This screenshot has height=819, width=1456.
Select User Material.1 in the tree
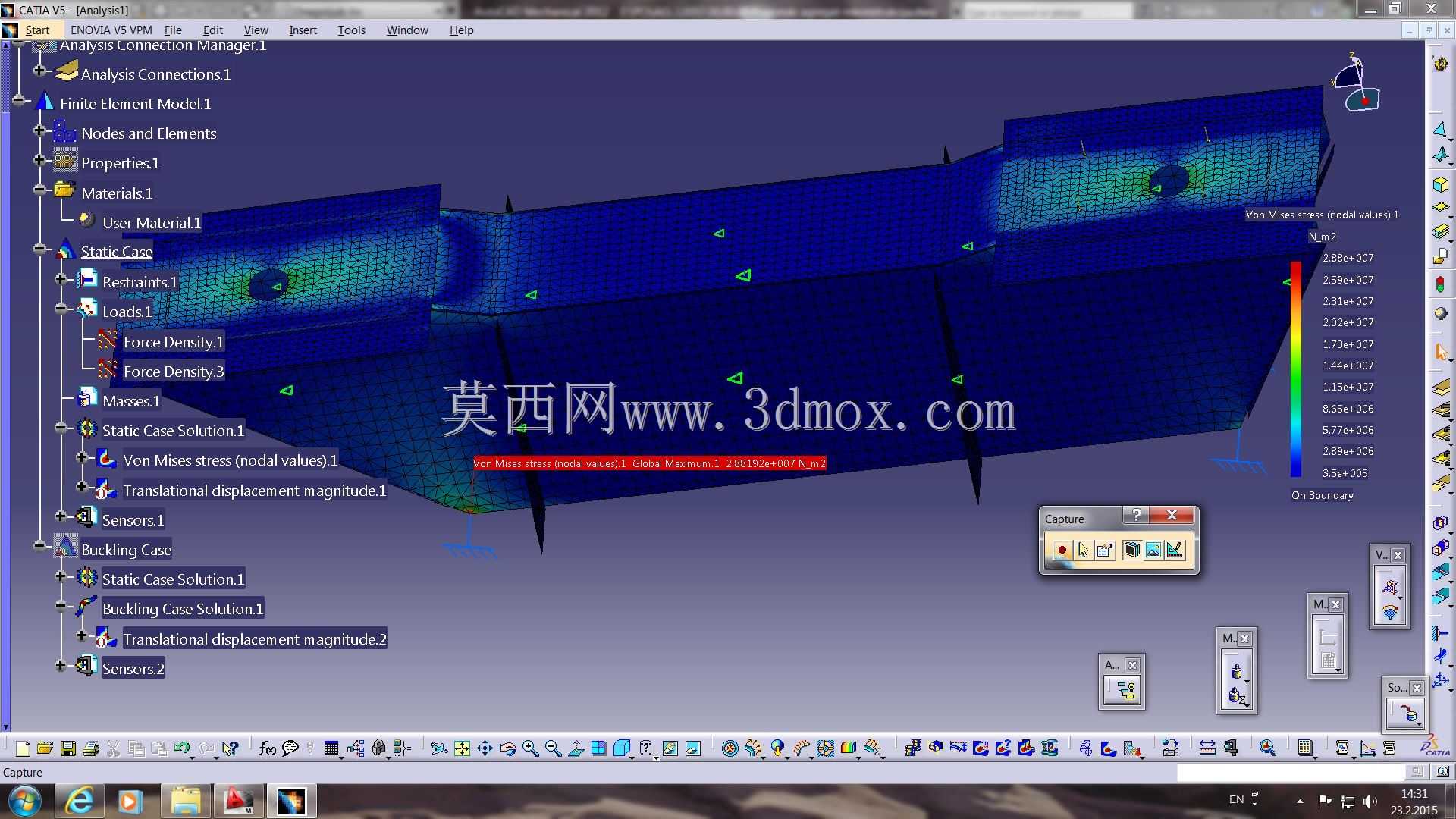click(x=152, y=223)
